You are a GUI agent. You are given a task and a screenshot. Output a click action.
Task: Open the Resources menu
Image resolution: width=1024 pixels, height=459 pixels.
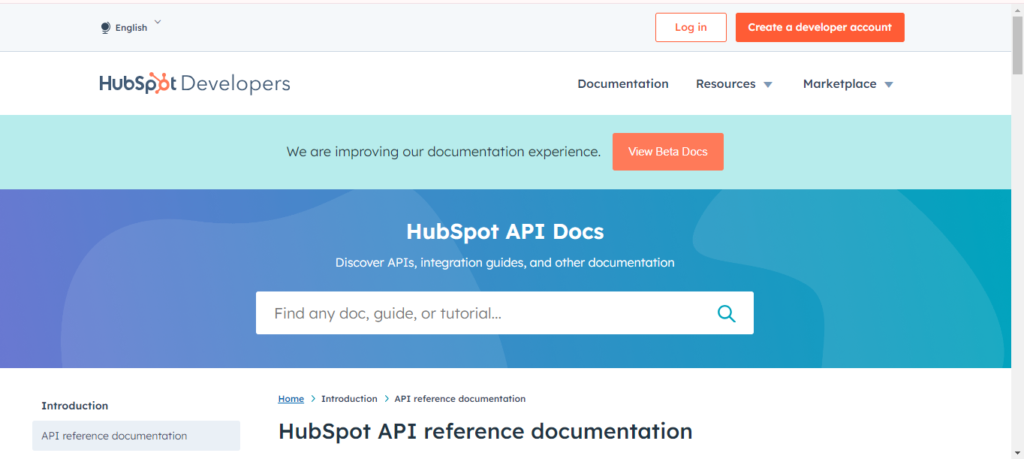(726, 84)
